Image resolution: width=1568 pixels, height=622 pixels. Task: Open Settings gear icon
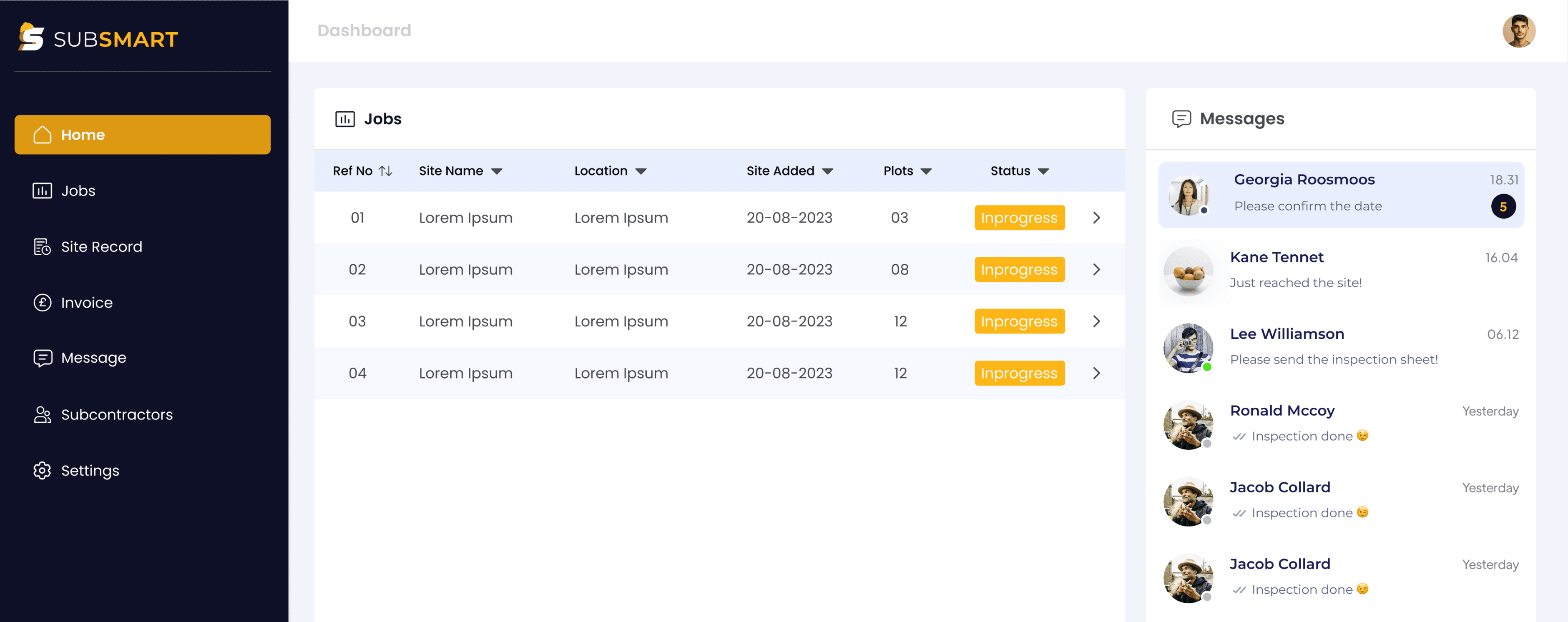42,470
